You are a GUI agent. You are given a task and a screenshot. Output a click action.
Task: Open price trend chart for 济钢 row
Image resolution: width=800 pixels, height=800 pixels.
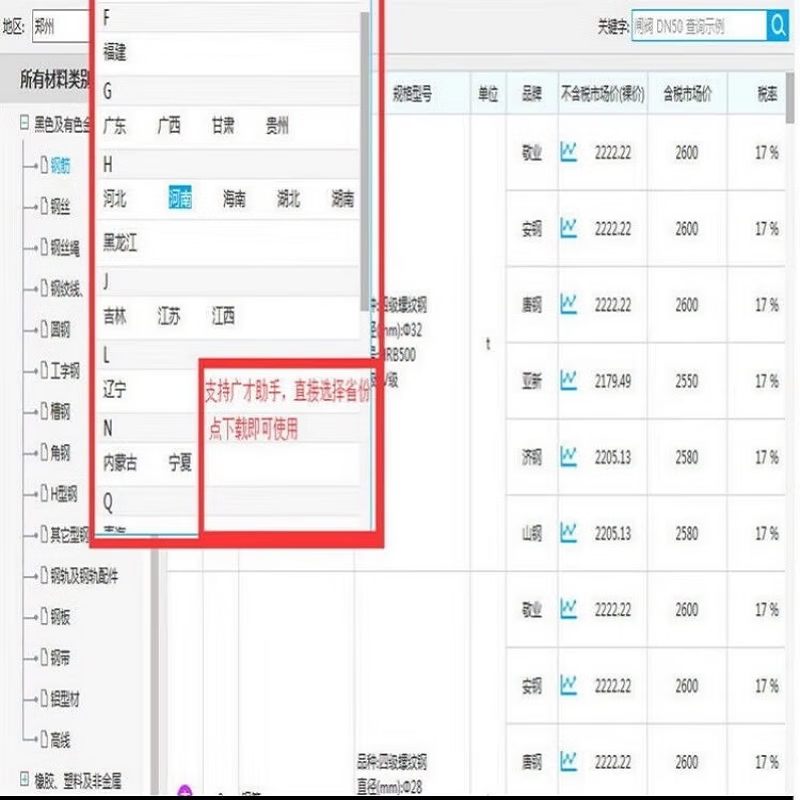coord(568,457)
